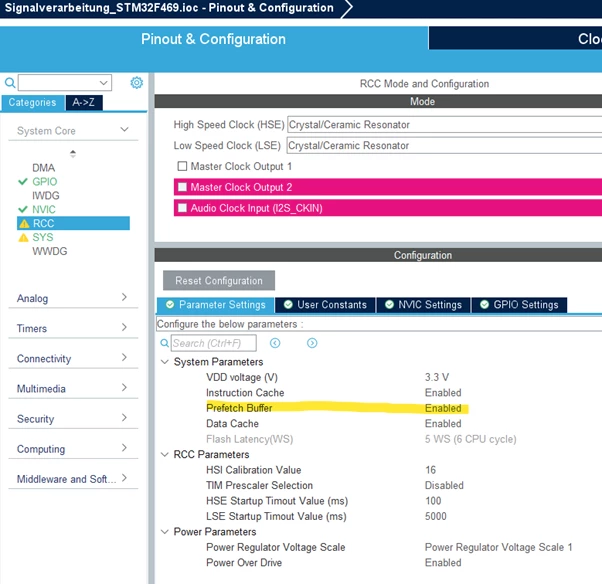This screenshot has height=584, width=602.
Task: Click the Data Cache Enabled value
Action: (443, 423)
